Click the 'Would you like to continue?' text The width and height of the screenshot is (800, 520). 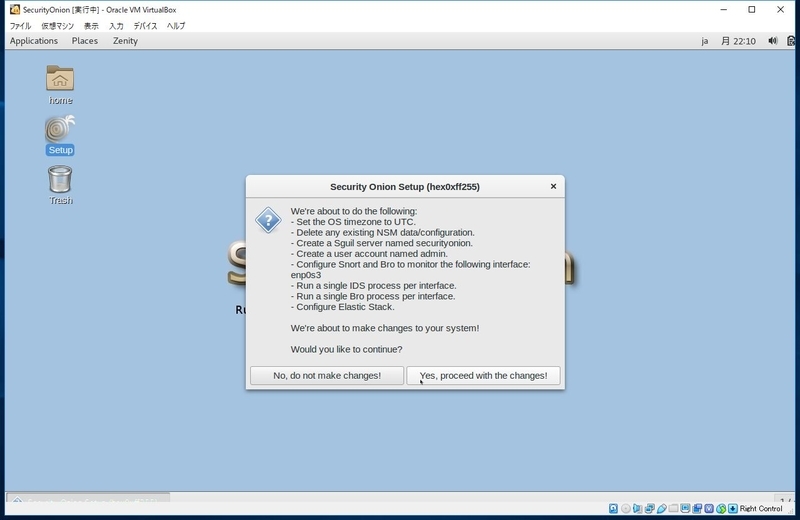346,349
